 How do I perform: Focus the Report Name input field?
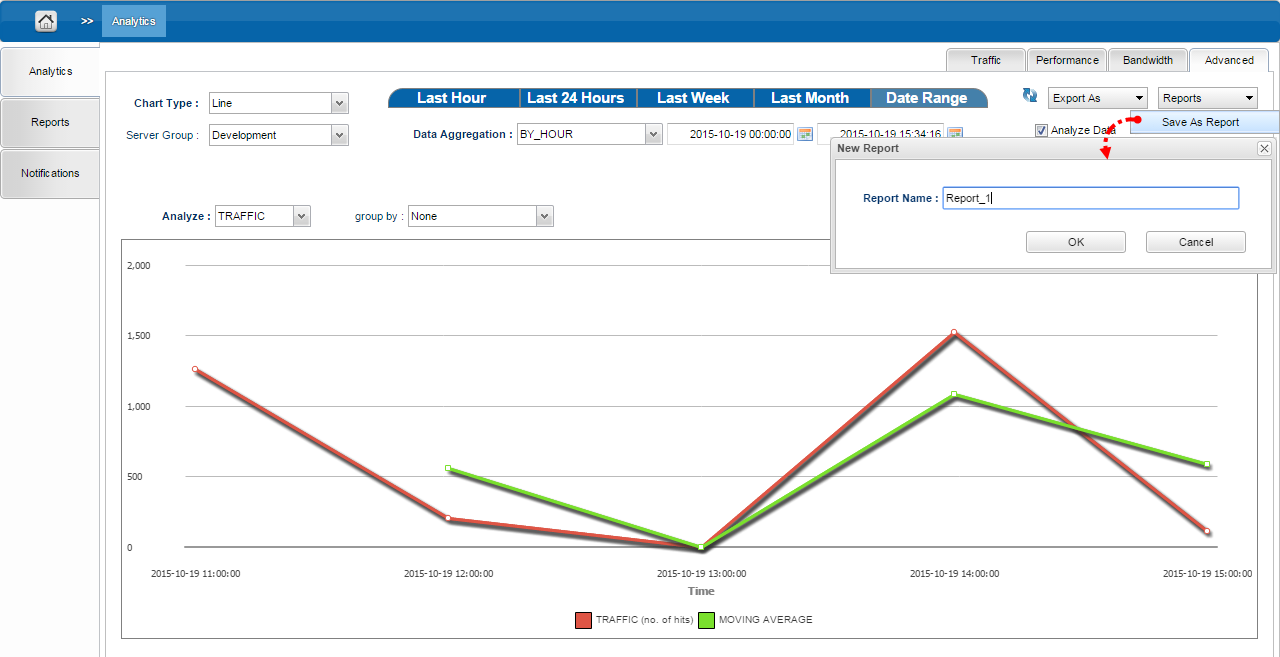[x=1091, y=198]
